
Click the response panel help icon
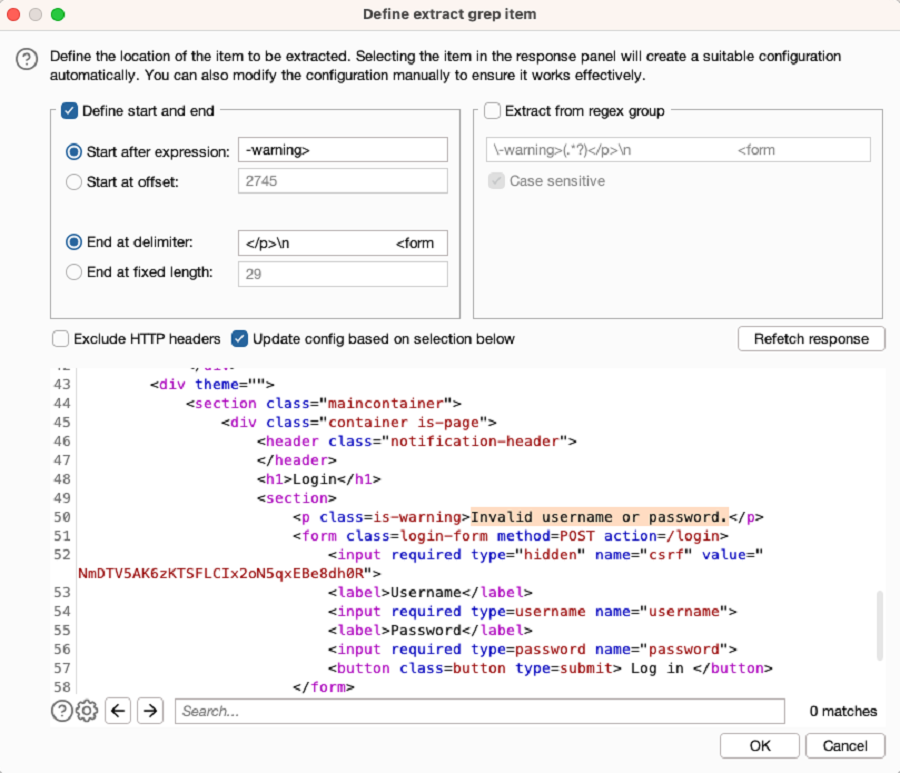pyautogui.click(x=61, y=711)
